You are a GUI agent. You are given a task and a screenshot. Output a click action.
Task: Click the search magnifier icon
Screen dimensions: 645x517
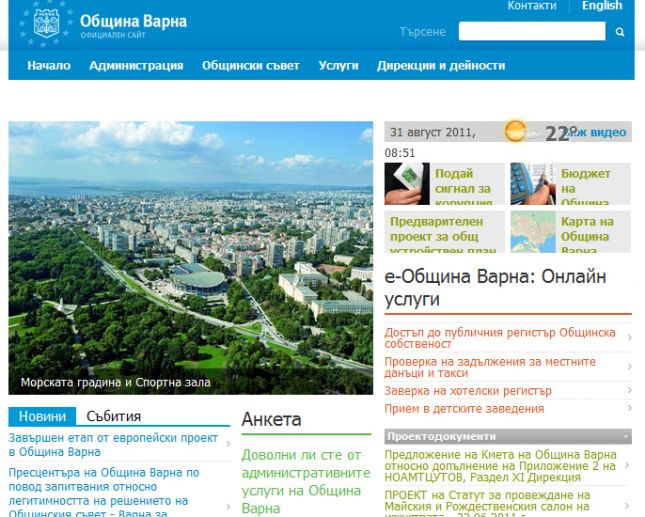tap(620, 32)
